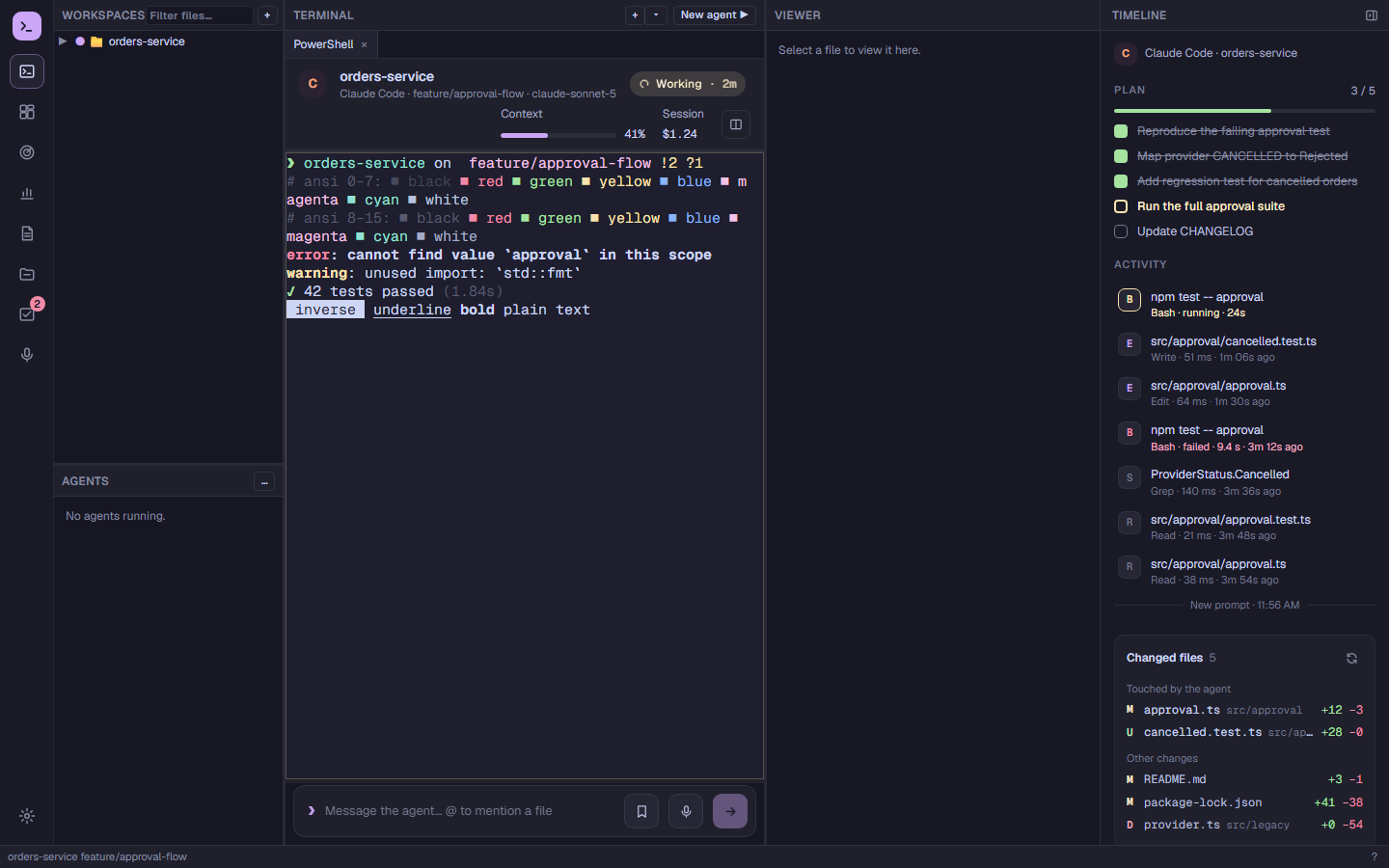Check 'Run the full approval suite' checkbox

[x=1121, y=206]
